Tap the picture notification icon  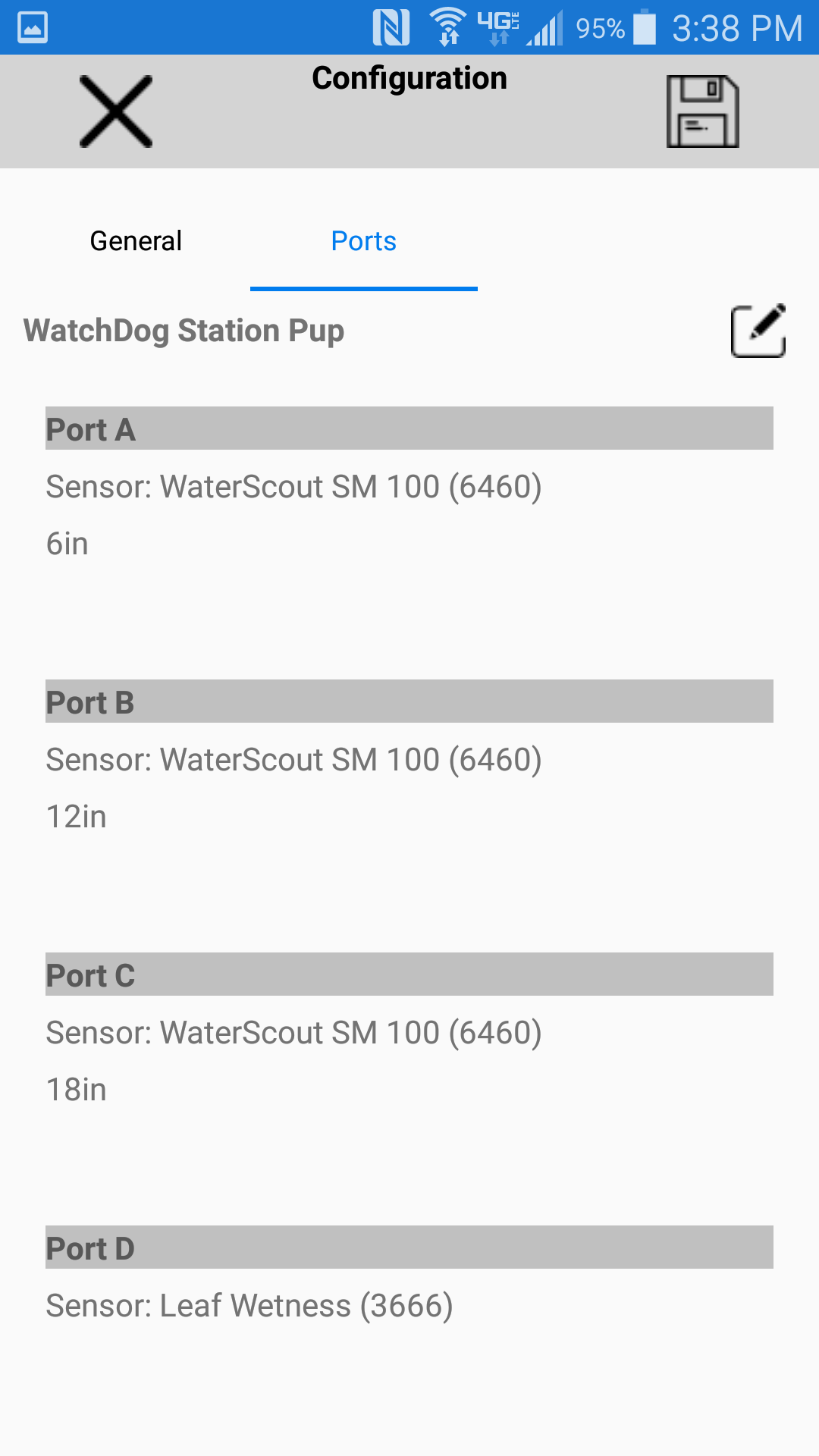point(33,27)
